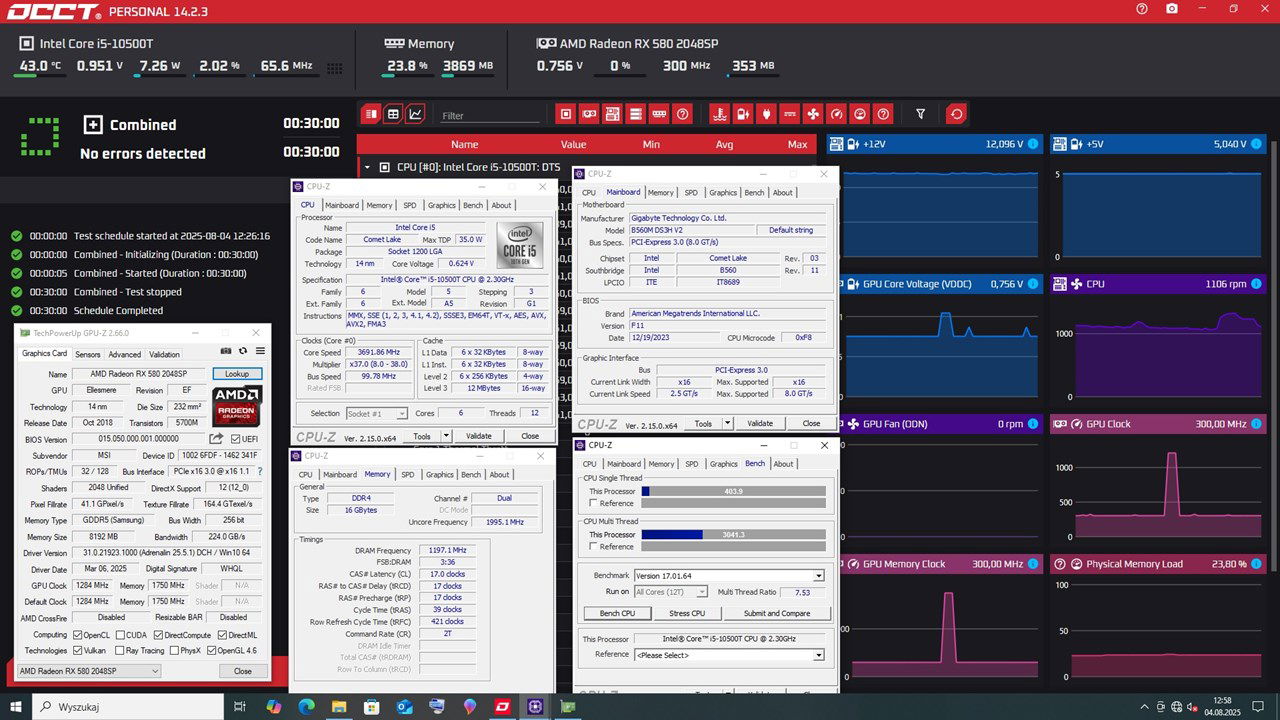Screen dimensions: 1280x720
Task: Toggle OpenCL checkbox in GPU-Z
Action: 78,634
